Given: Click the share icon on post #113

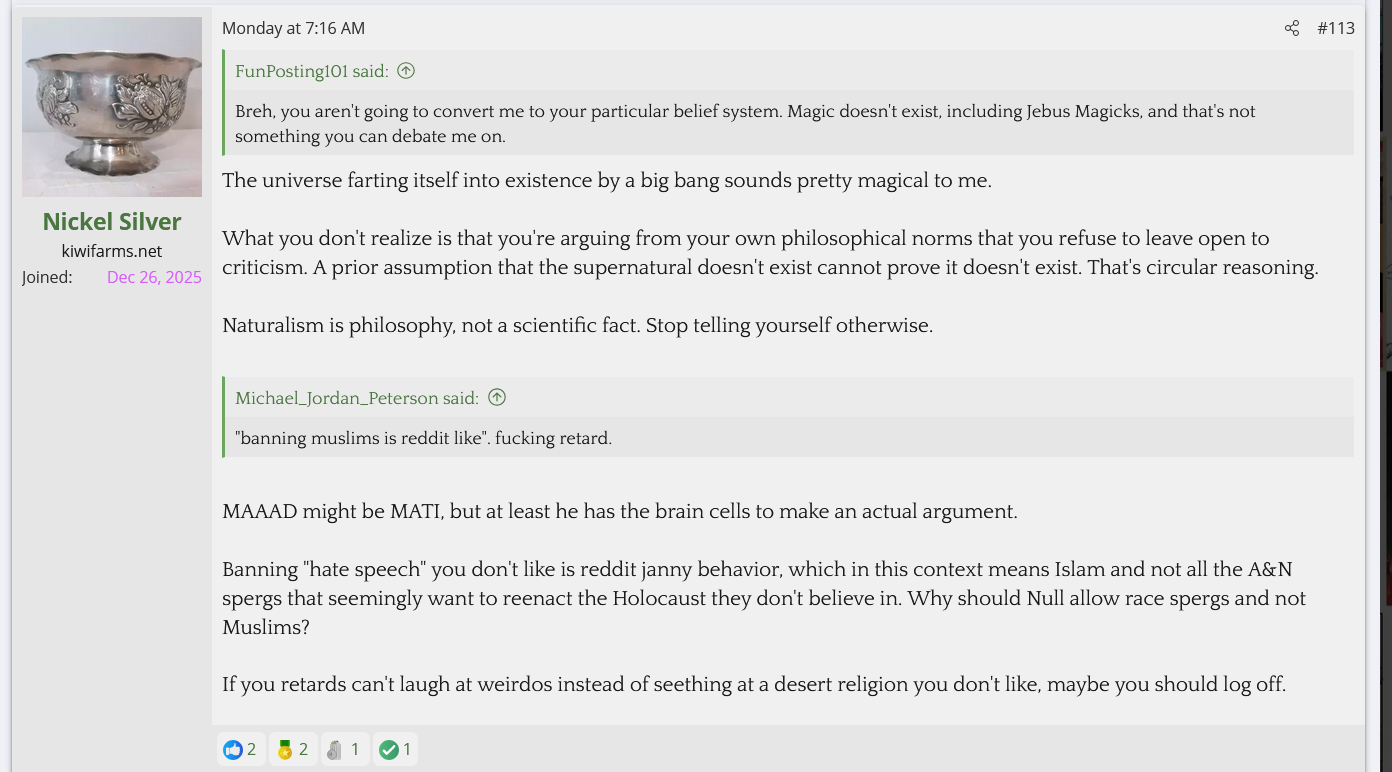Looking at the screenshot, I should 1292,28.
